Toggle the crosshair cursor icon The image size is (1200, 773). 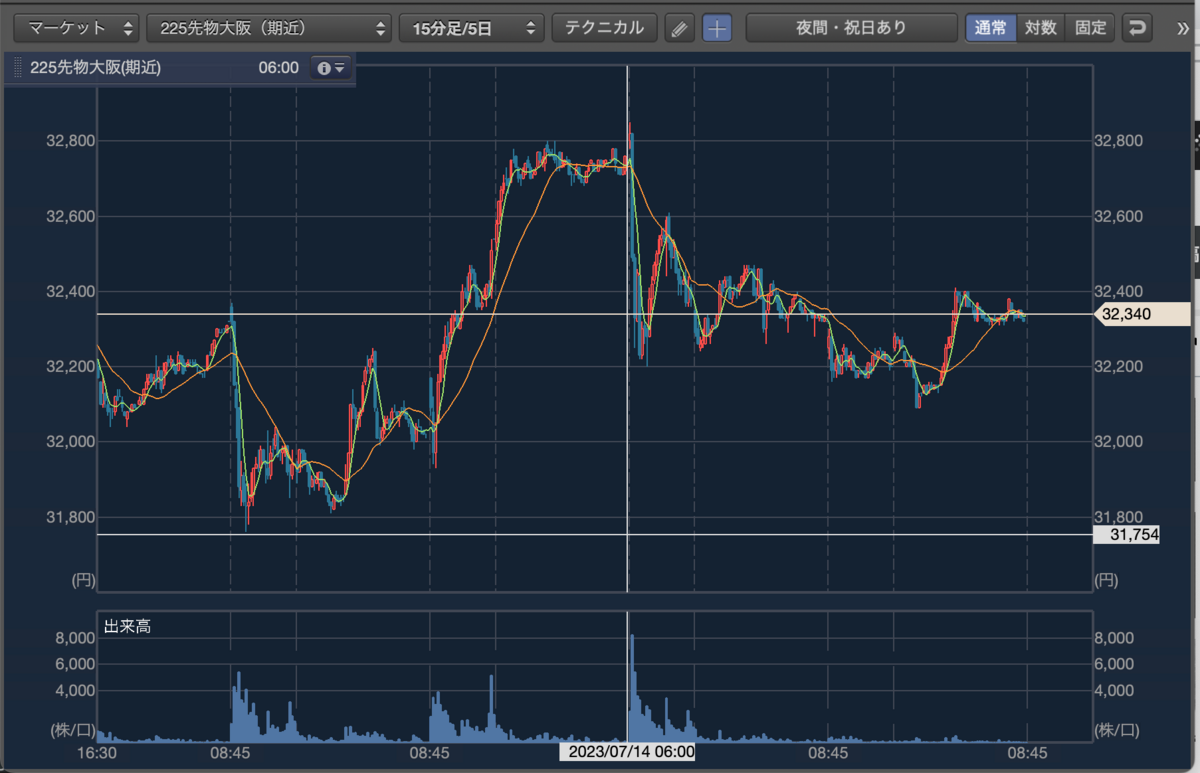click(716, 28)
